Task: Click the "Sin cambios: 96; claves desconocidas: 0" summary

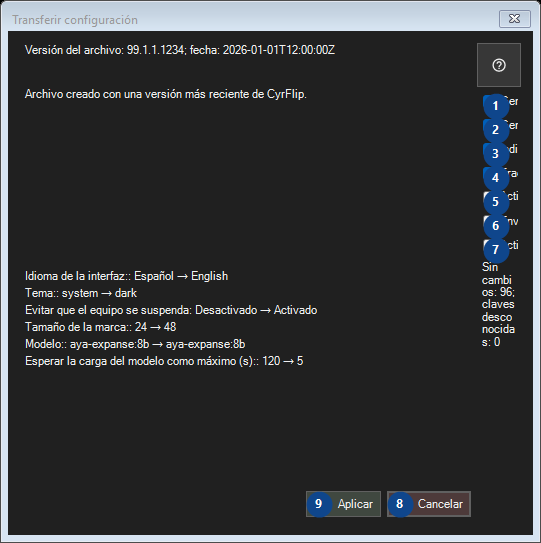Action: pyautogui.click(x=498, y=304)
